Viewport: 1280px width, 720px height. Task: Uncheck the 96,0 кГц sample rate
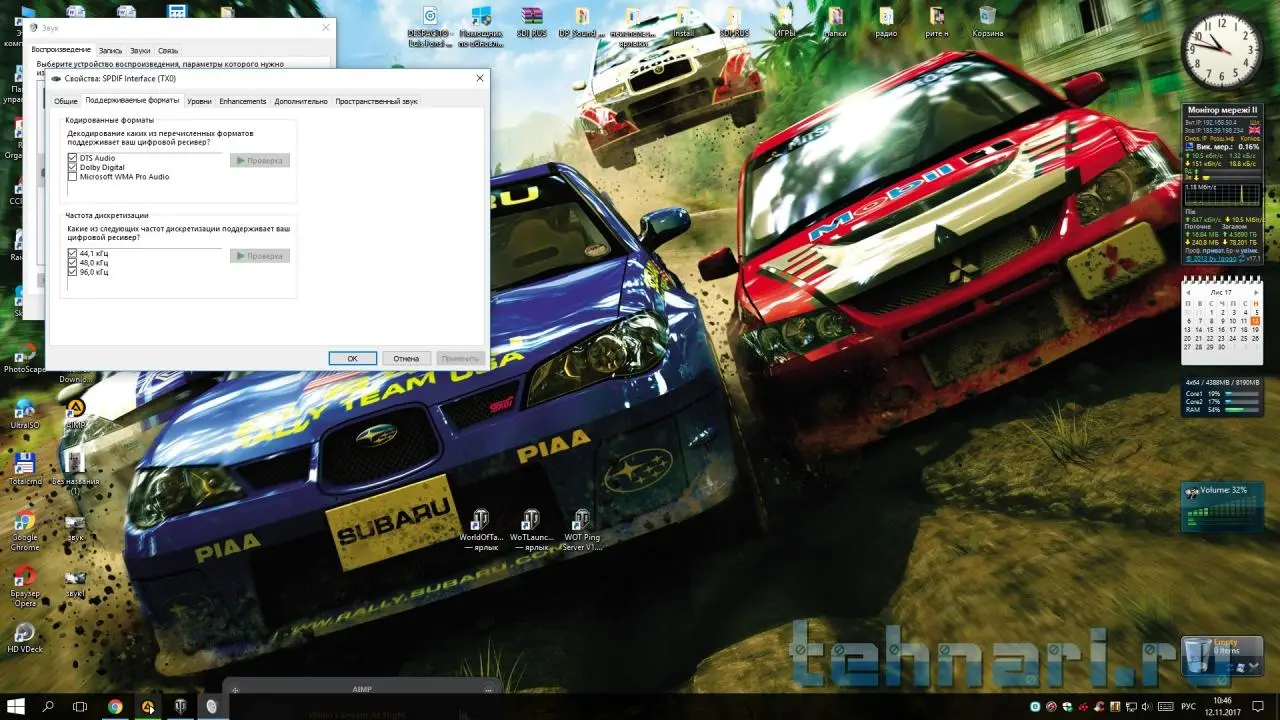pyautogui.click(x=73, y=272)
